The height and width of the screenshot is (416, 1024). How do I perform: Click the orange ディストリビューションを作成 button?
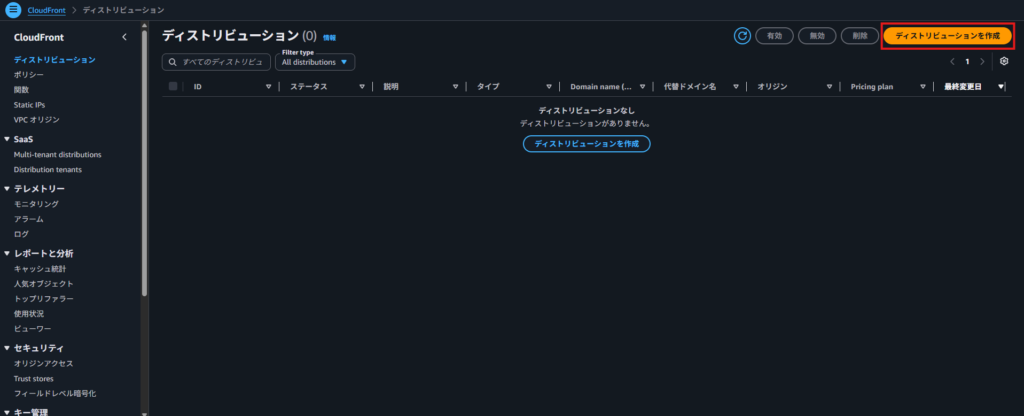coord(947,36)
